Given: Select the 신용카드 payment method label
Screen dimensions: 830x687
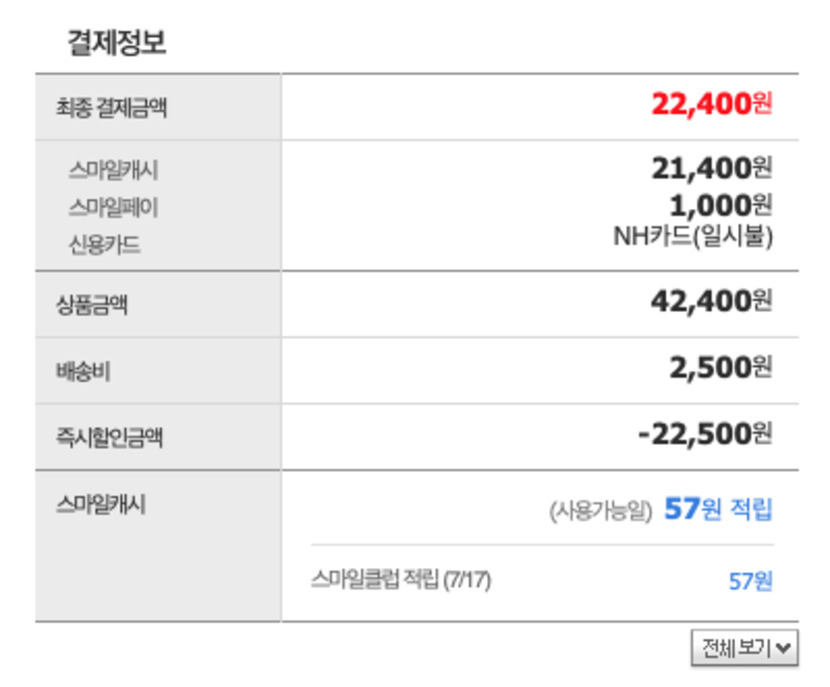Looking at the screenshot, I should click(x=104, y=244).
